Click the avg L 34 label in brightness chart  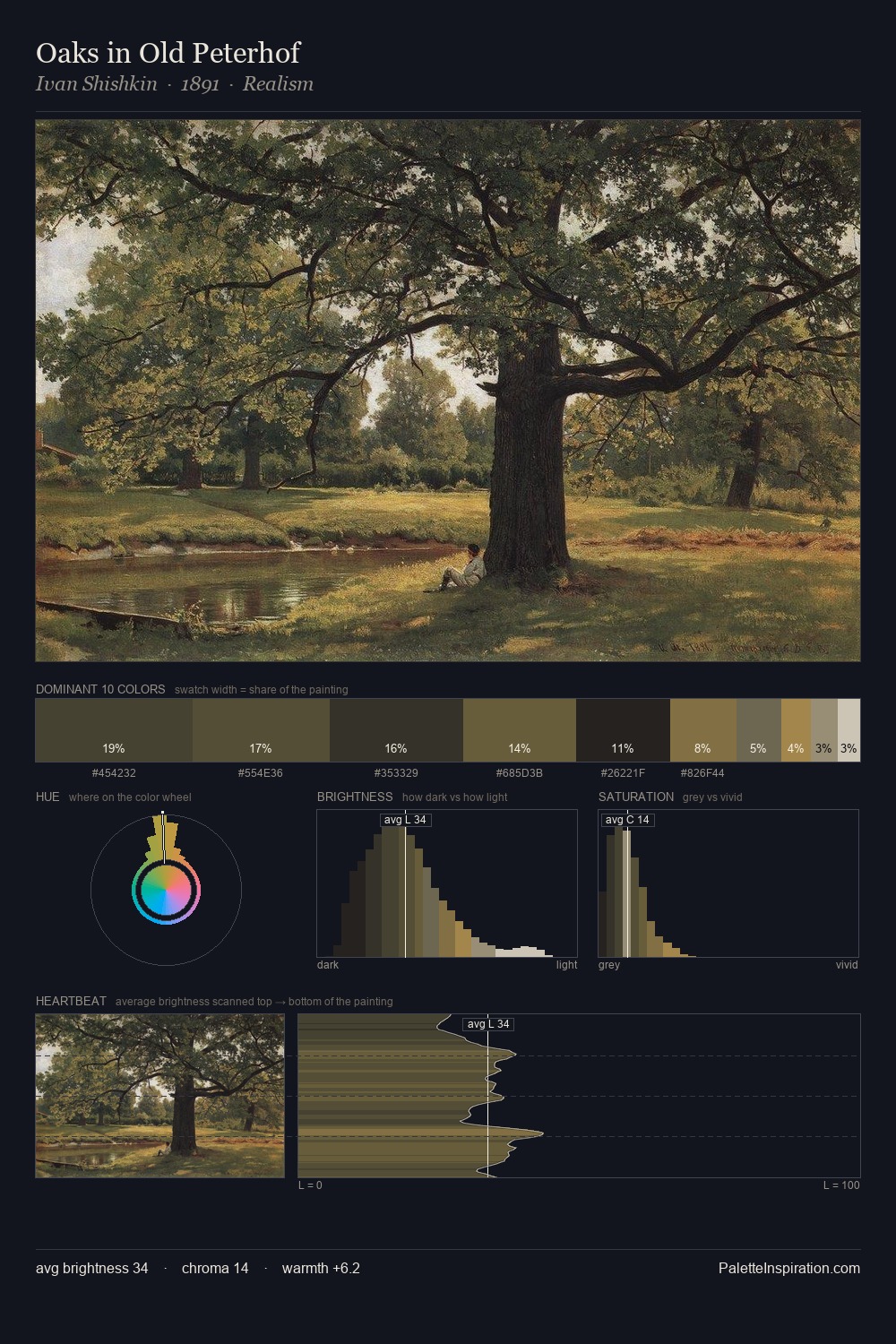pyautogui.click(x=405, y=820)
